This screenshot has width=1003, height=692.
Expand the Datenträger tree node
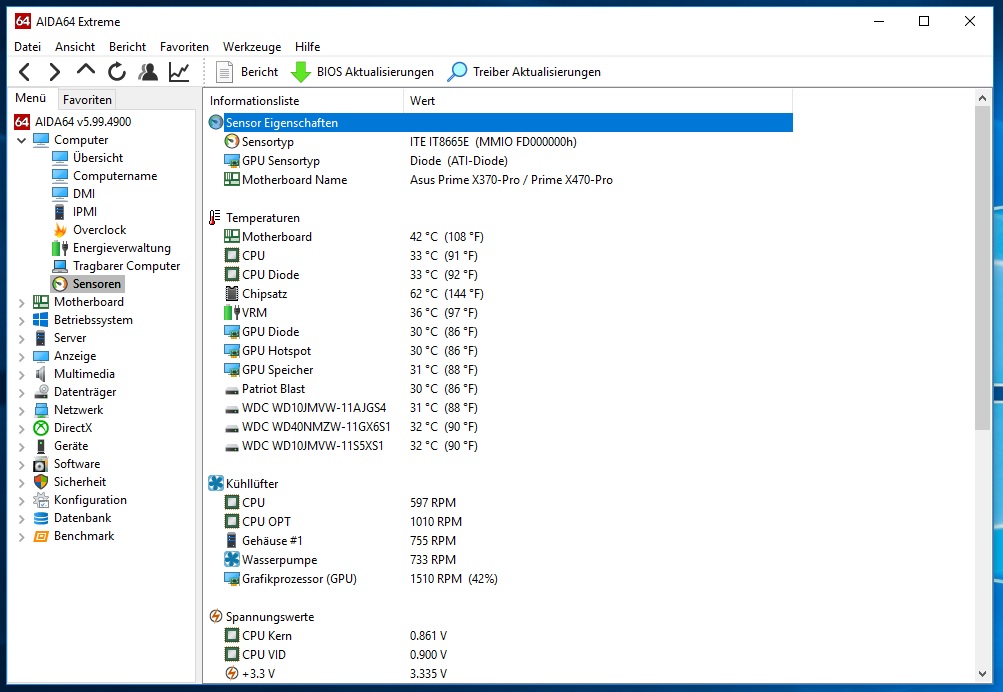(x=22, y=392)
